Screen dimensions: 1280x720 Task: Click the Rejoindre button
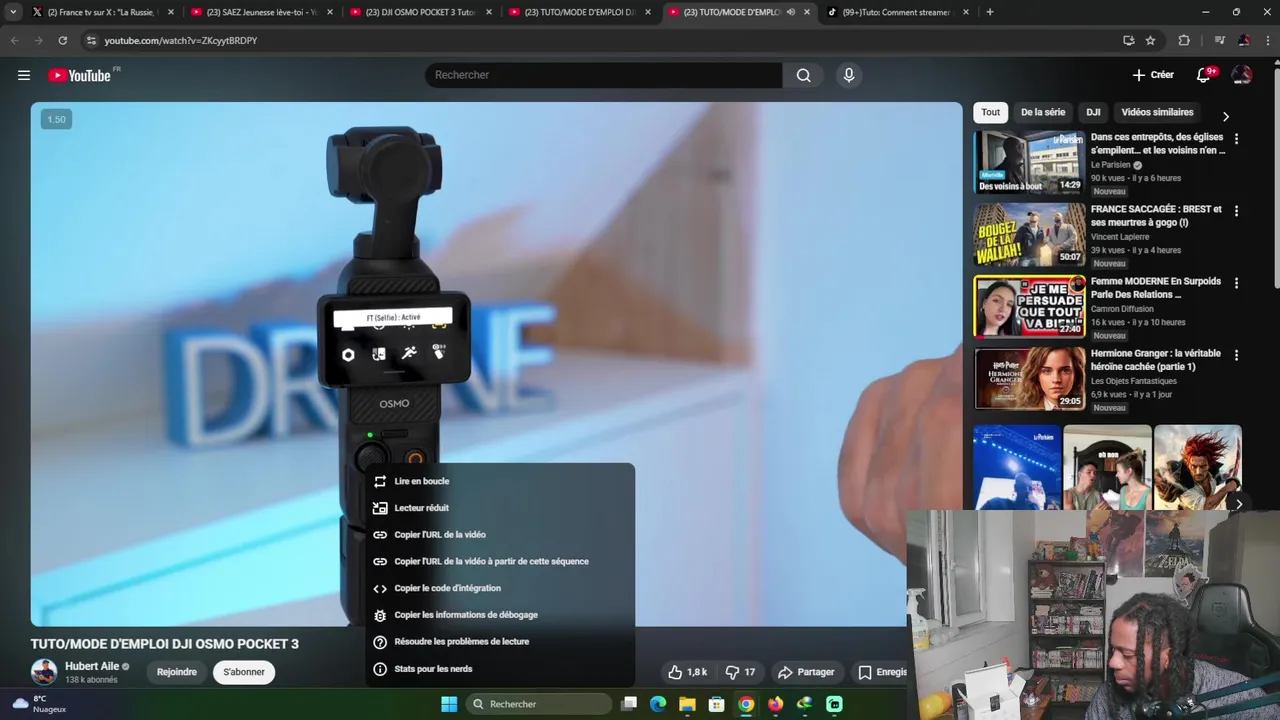tap(177, 672)
